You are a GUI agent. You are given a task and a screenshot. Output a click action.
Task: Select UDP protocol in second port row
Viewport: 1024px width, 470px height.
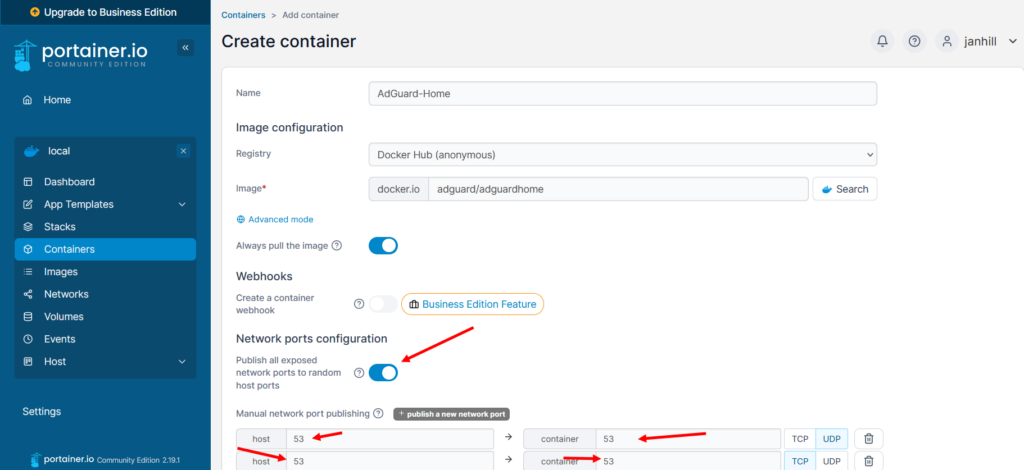831,461
